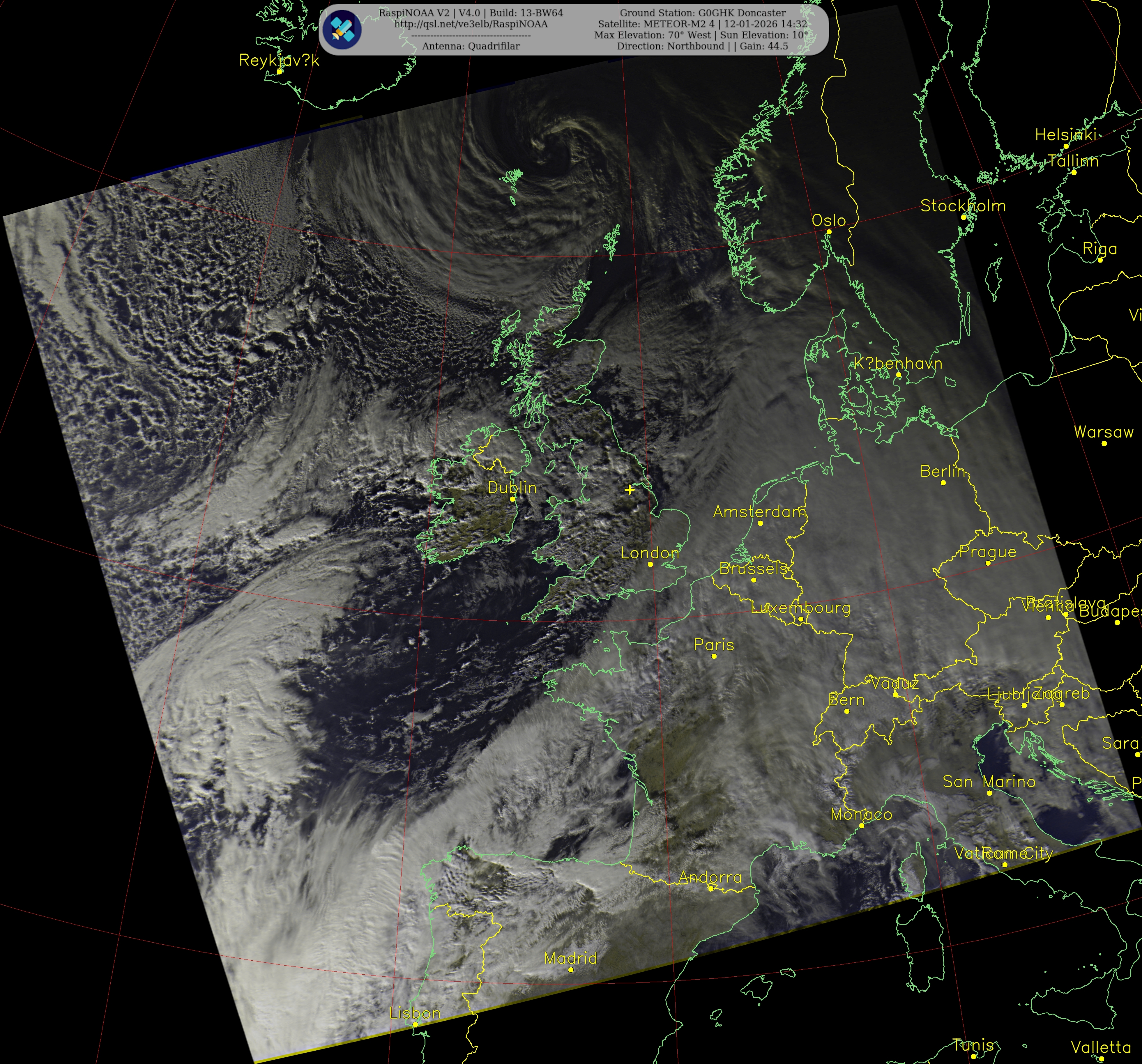Click the Antenna Quadrifilar text in header
This screenshot has width=1142, height=1064.
click(471, 46)
